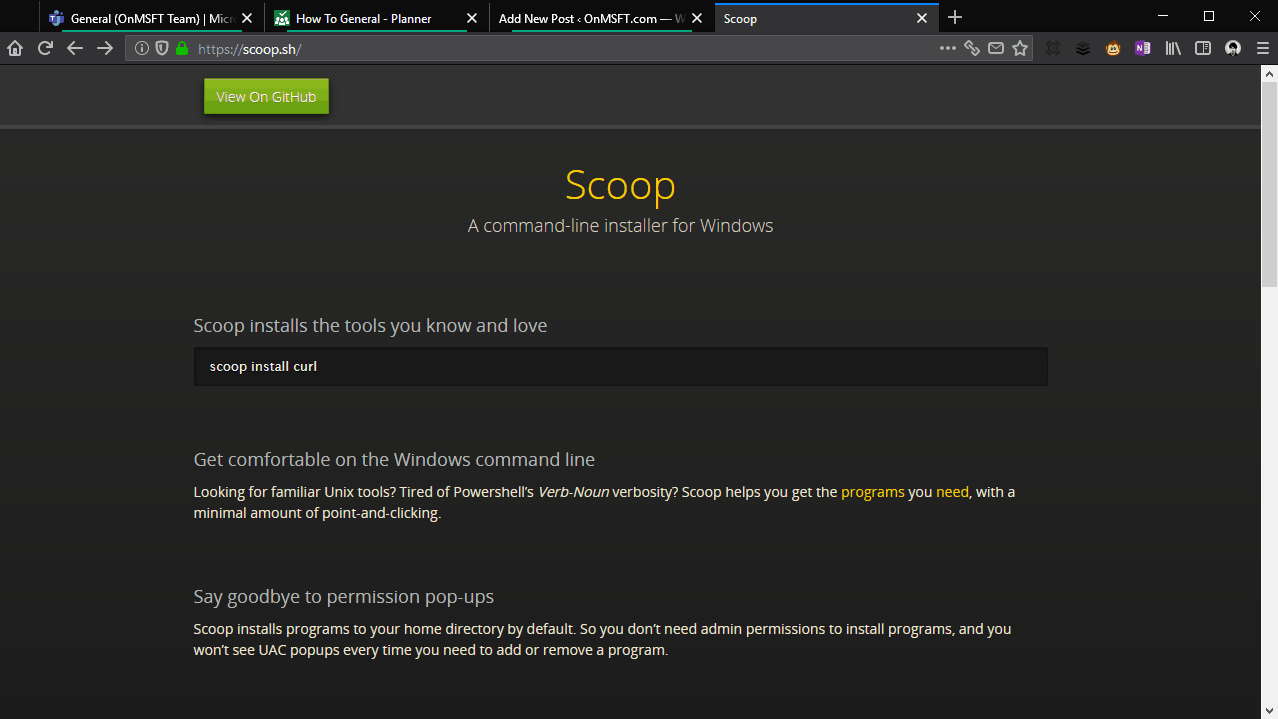The height and width of the screenshot is (719, 1278).
Task: Click 'Get comfortable on the Windows command line' heading
Action: pos(394,460)
